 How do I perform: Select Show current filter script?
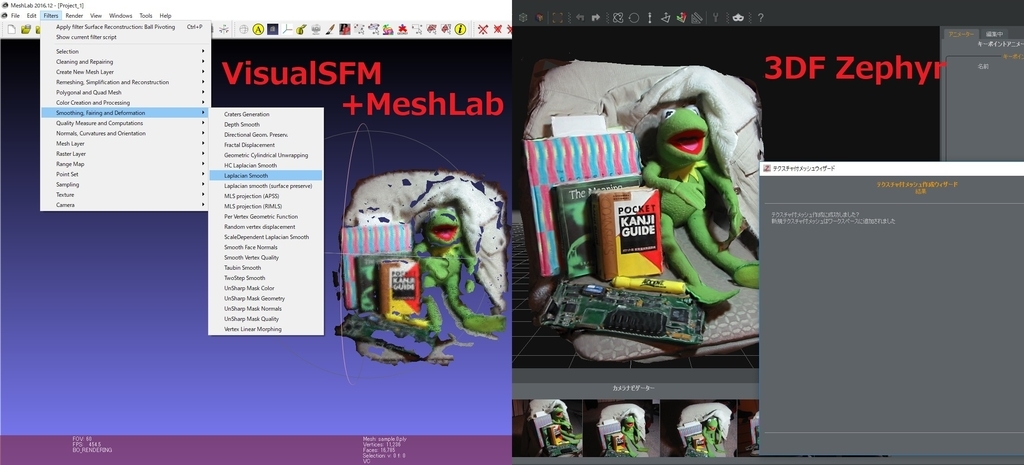tap(125, 37)
